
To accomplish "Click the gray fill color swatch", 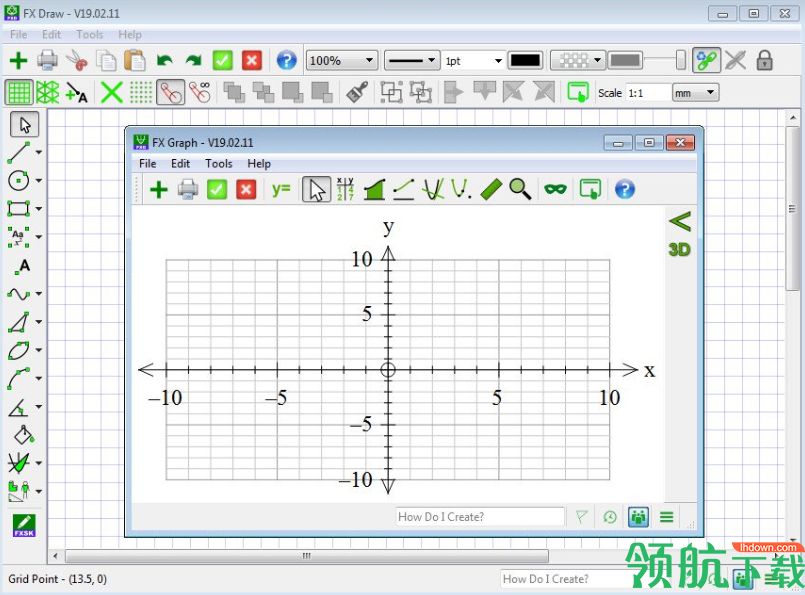I will click(x=625, y=61).
